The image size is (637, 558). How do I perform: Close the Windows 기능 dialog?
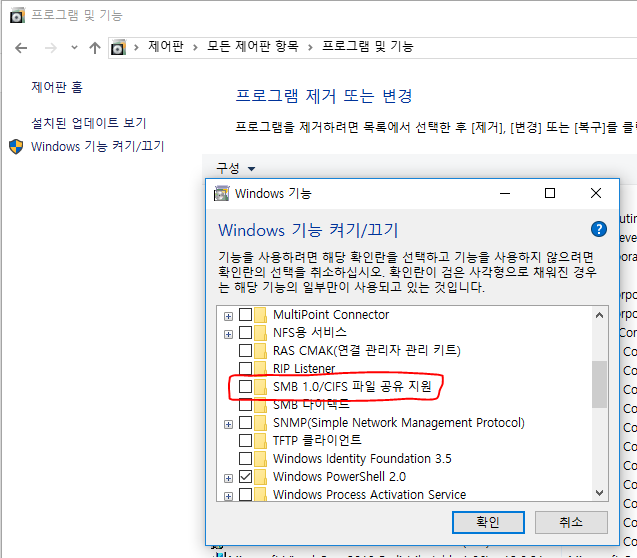(x=596, y=193)
